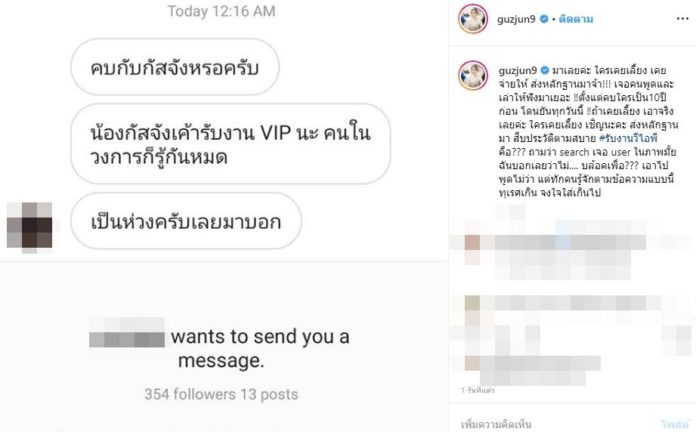Select the message เป็นห่วงครับเลยมาบอก
The height and width of the screenshot is (432, 696).
click(x=186, y=221)
